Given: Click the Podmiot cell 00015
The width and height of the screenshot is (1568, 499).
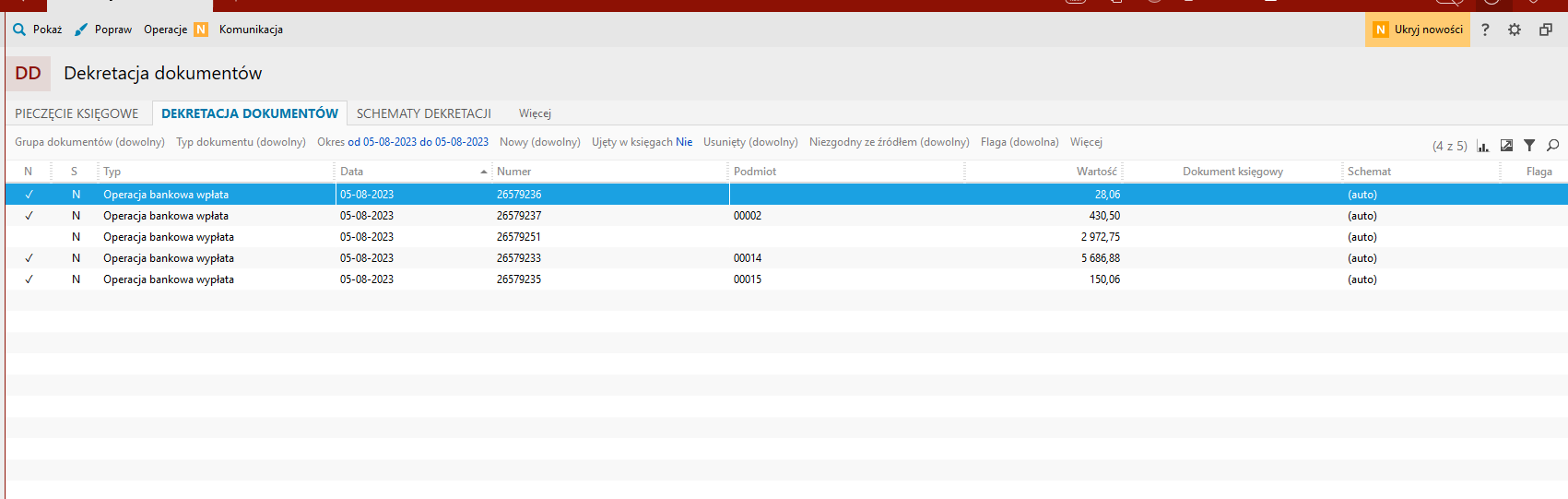Looking at the screenshot, I should 748,279.
